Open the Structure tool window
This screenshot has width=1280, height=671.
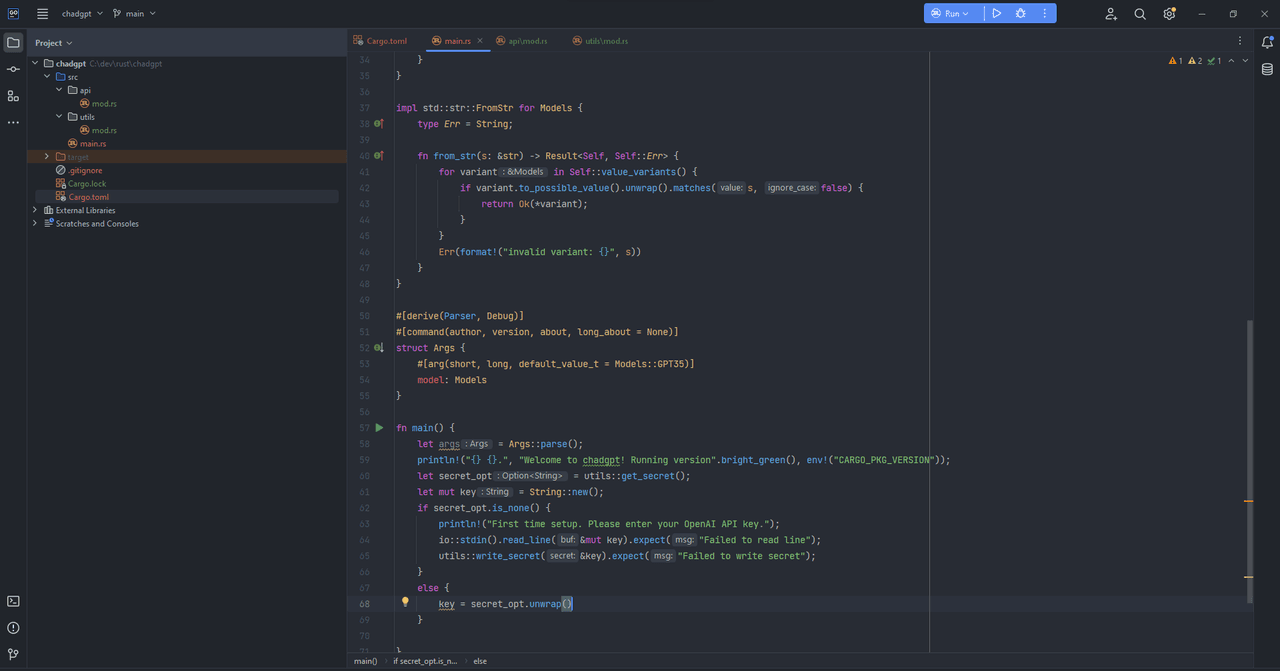click(13, 96)
